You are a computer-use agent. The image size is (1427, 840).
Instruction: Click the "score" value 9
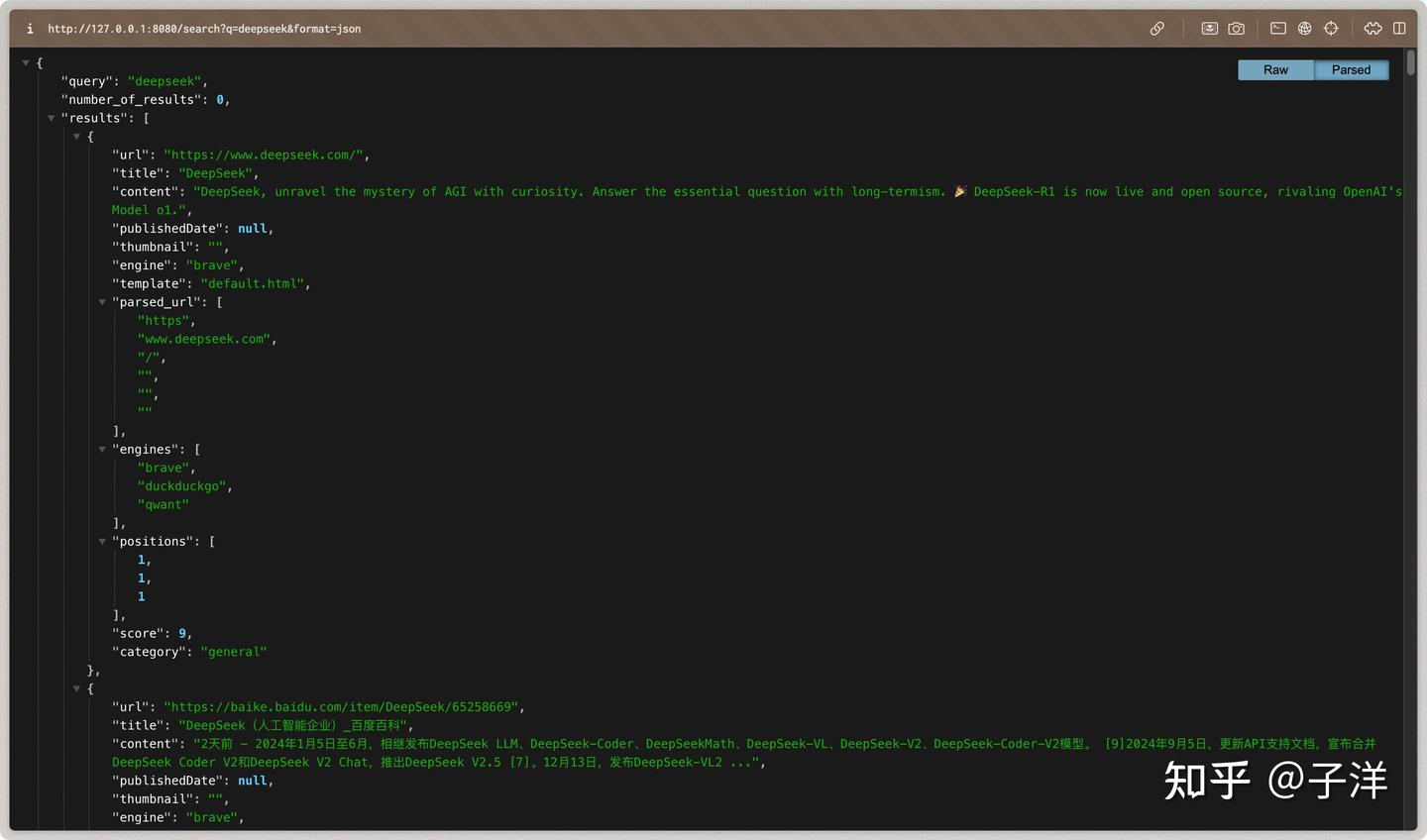tap(182, 634)
